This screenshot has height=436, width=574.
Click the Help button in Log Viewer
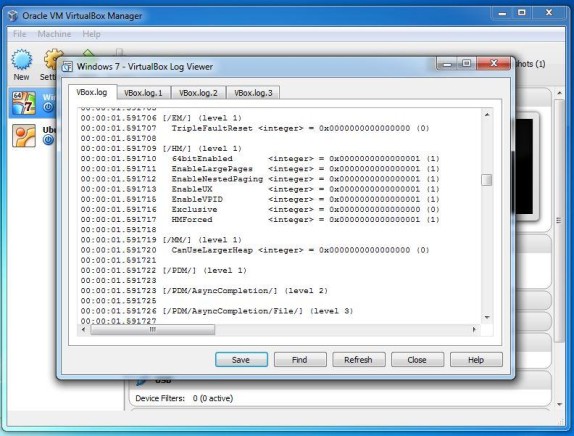(x=476, y=360)
